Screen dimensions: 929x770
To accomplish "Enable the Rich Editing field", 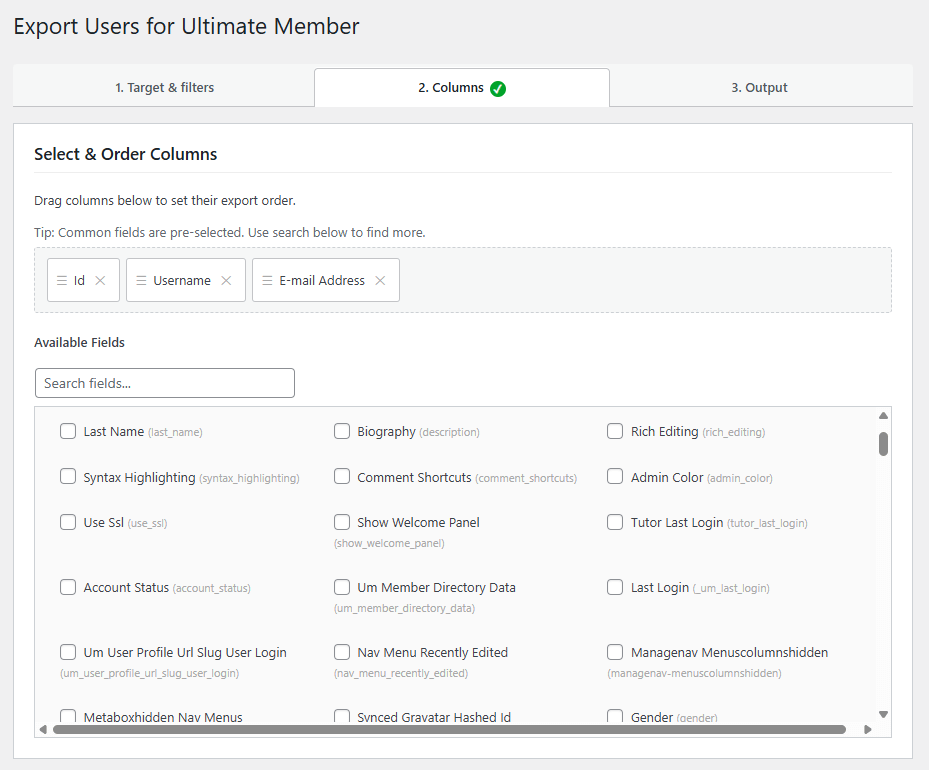I will point(615,431).
